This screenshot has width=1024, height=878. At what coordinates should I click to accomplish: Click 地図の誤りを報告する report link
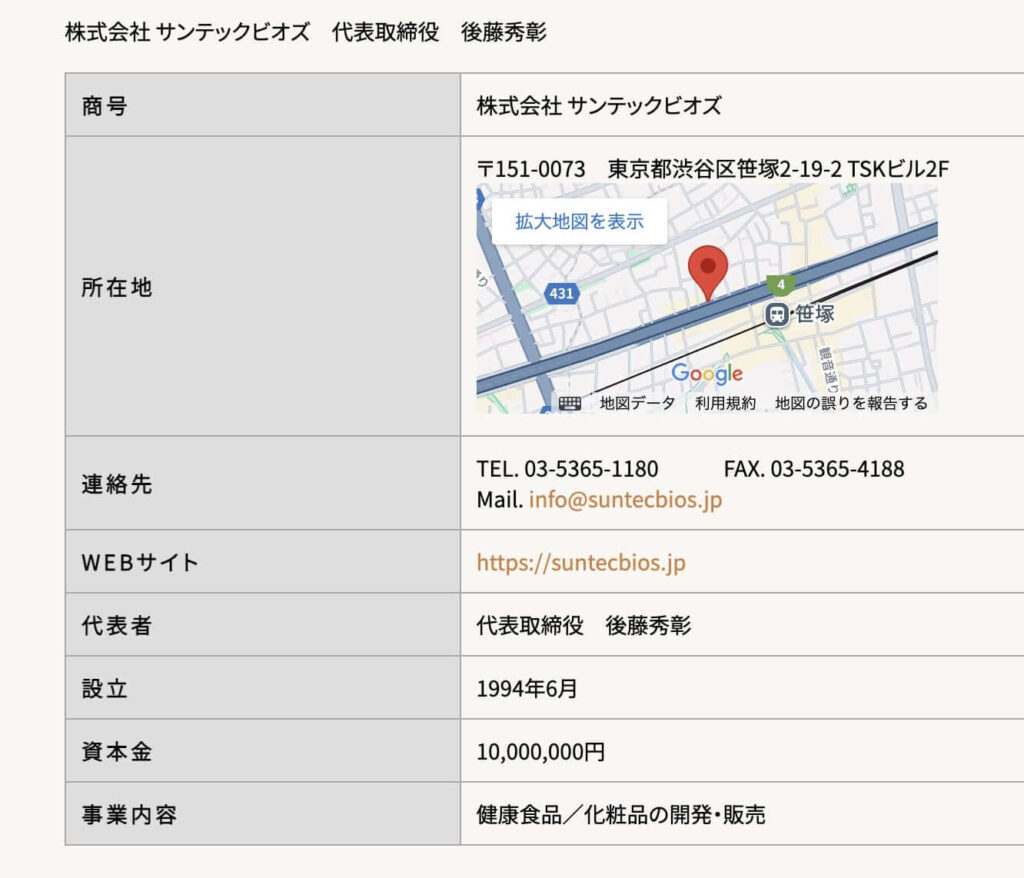[851, 404]
